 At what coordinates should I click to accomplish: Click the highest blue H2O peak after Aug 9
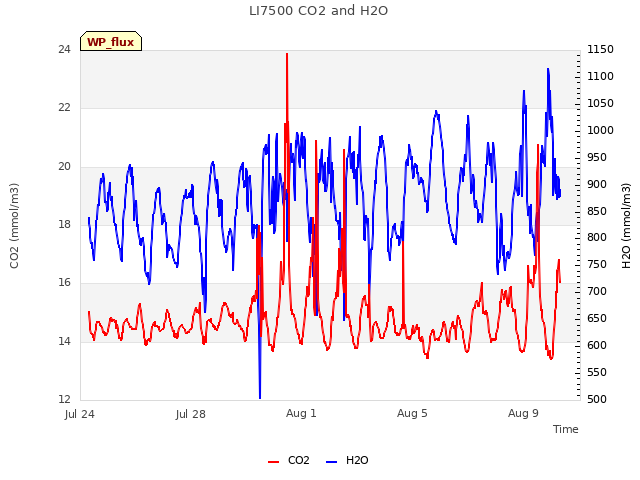548,69
